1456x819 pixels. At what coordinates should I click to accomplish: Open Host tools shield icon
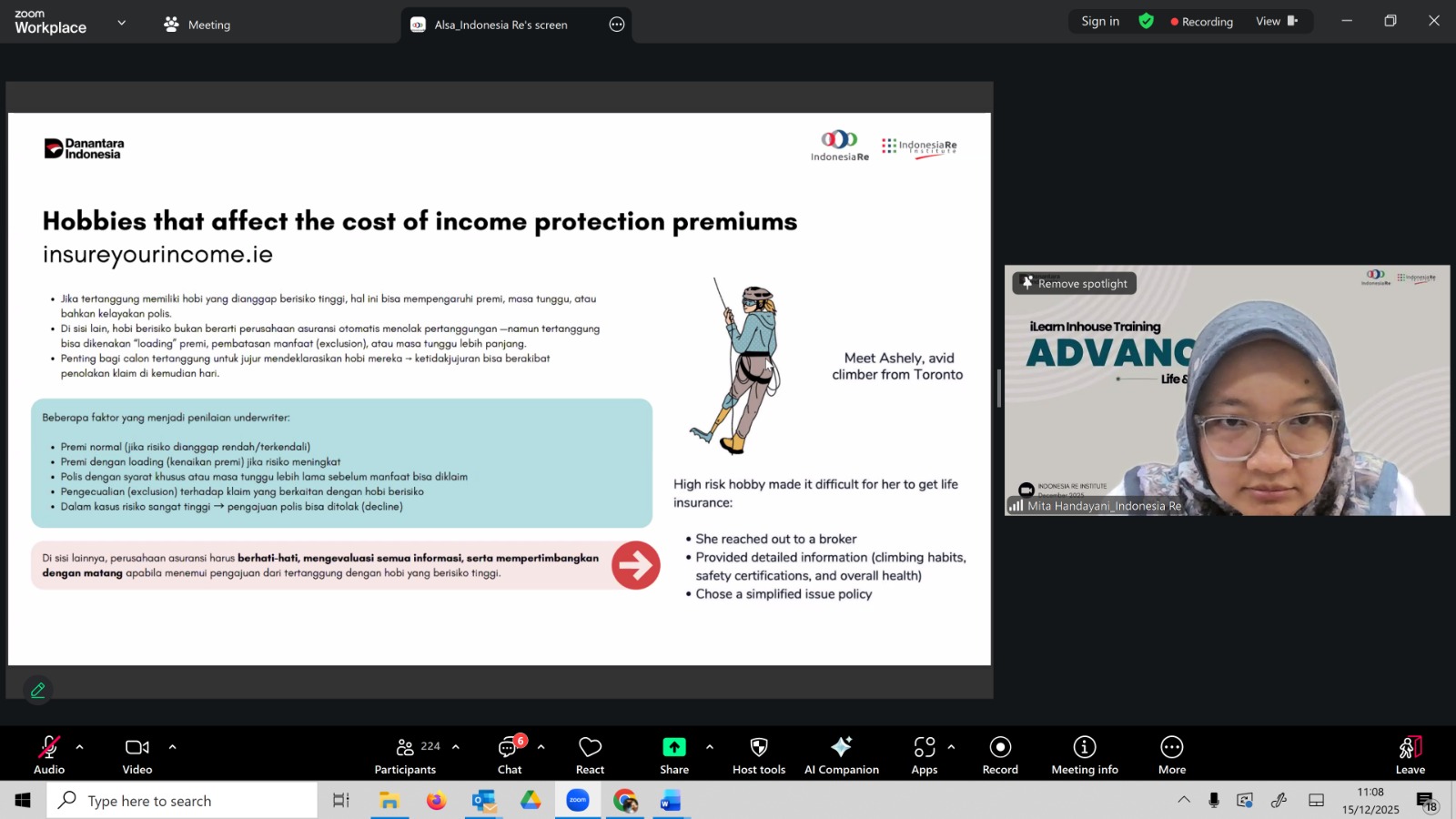pos(758,755)
